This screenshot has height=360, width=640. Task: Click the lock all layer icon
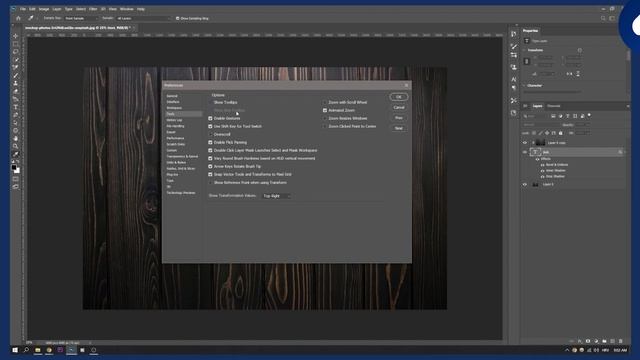560,133
